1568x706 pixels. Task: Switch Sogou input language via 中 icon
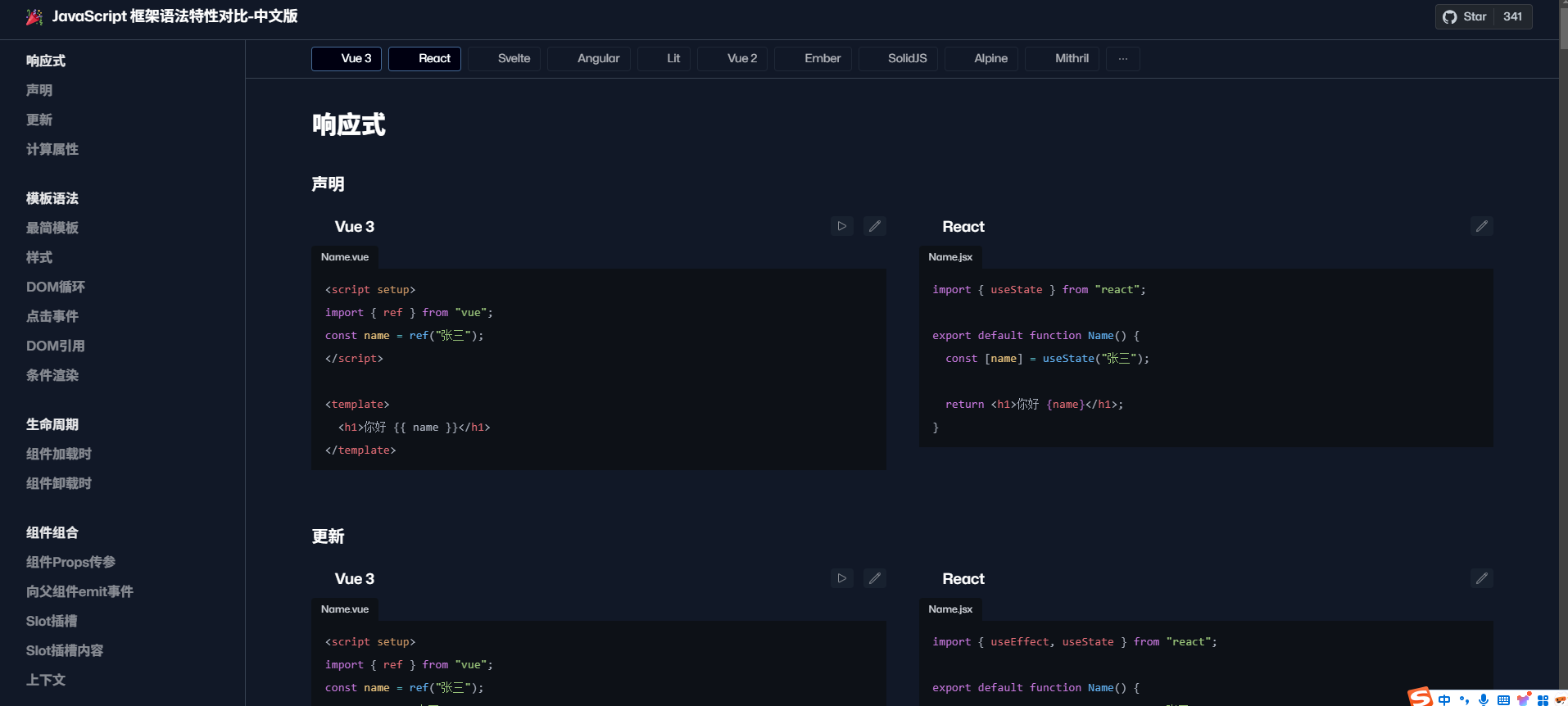[1444, 699]
